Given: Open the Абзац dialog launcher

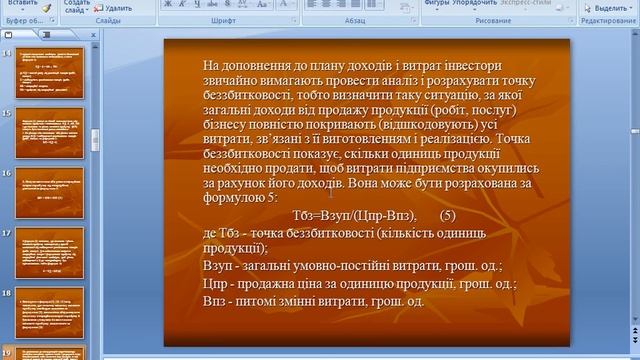Looking at the screenshot, I should [x=414, y=20].
